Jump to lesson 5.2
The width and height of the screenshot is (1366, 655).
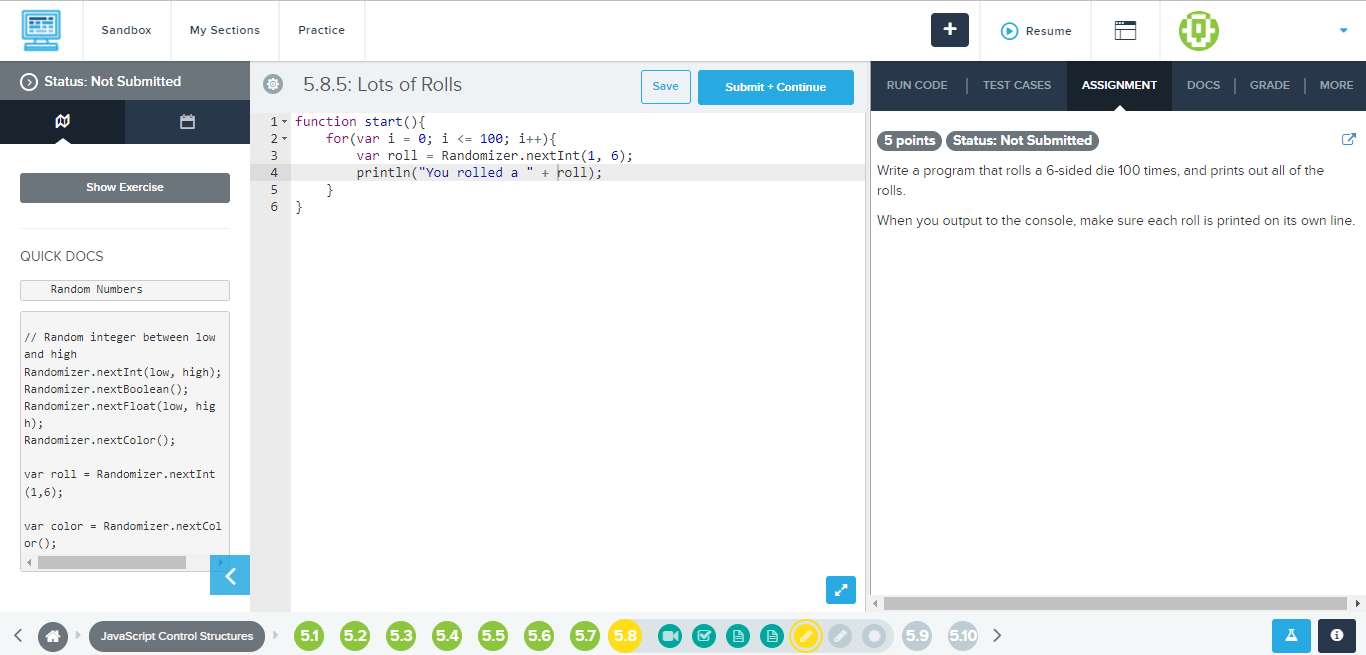pyautogui.click(x=355, y=636)
